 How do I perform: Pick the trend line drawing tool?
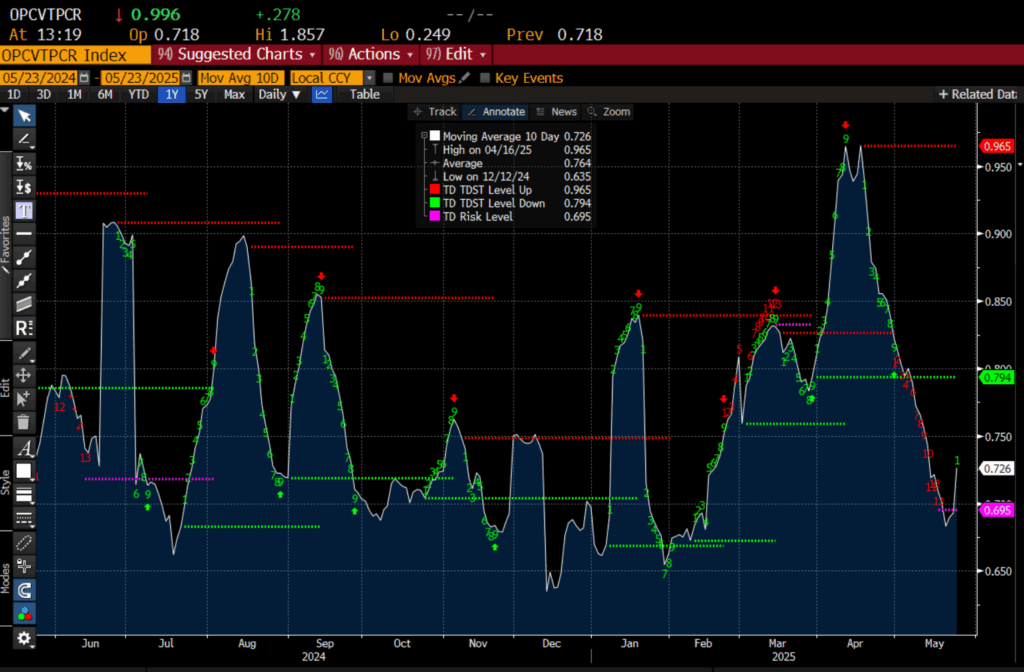pyautogui.click(x=24, y=139)
